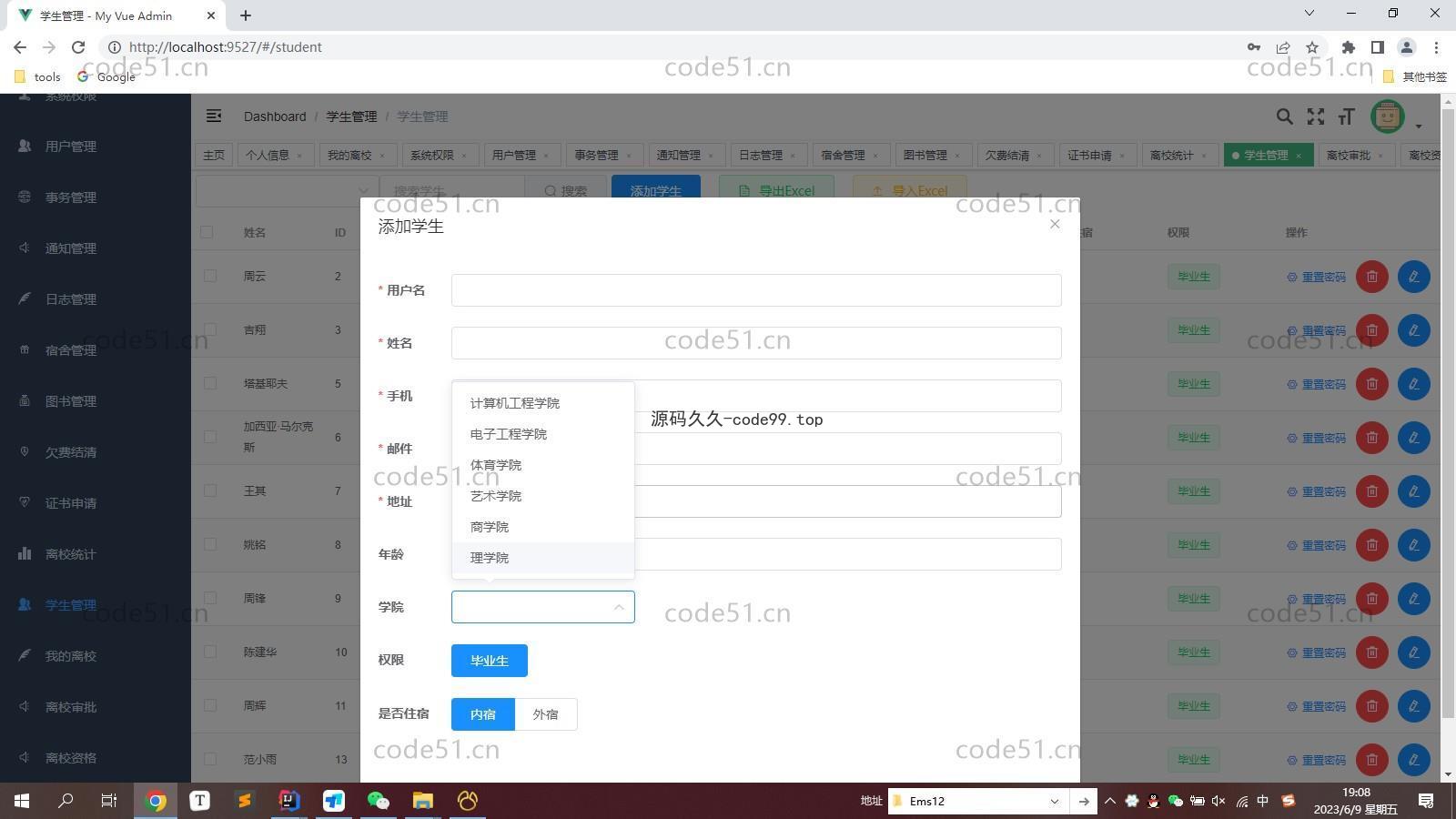Close the 添加学生 dialog with X
Viewport: 1456px width, 819px height.
tap(1055, 224)
